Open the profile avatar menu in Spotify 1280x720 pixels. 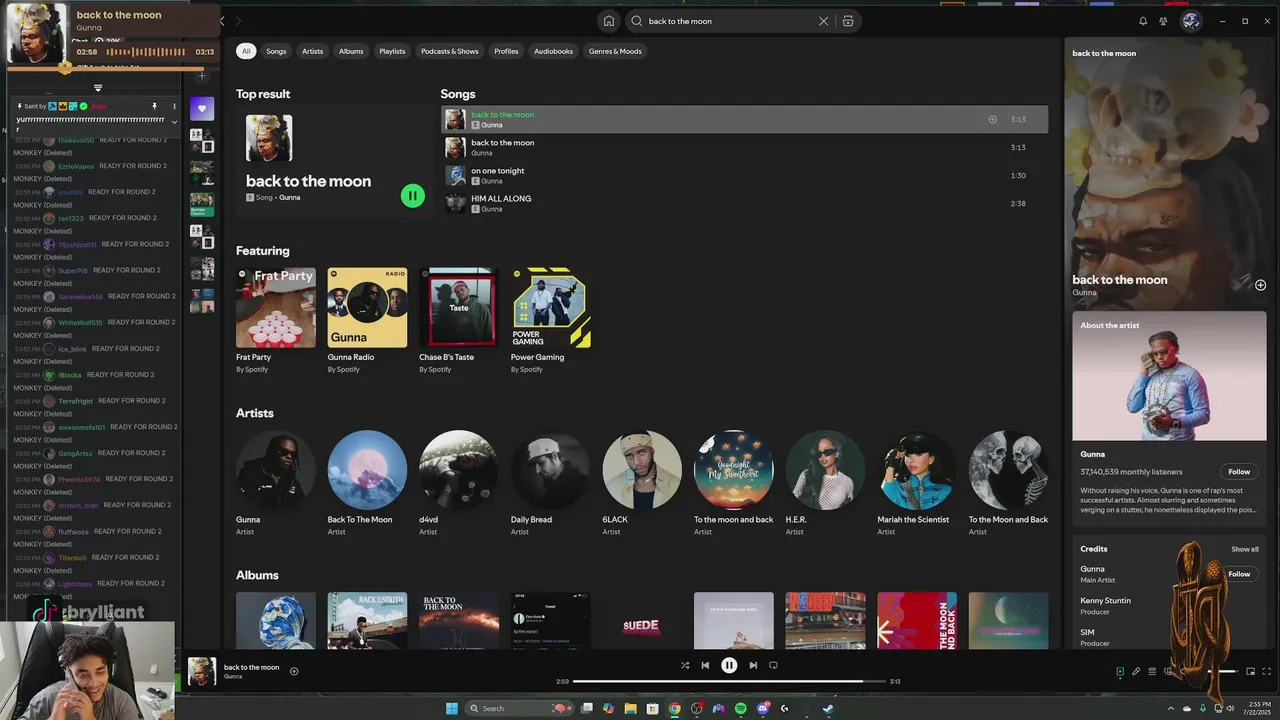pos(1191,21)
